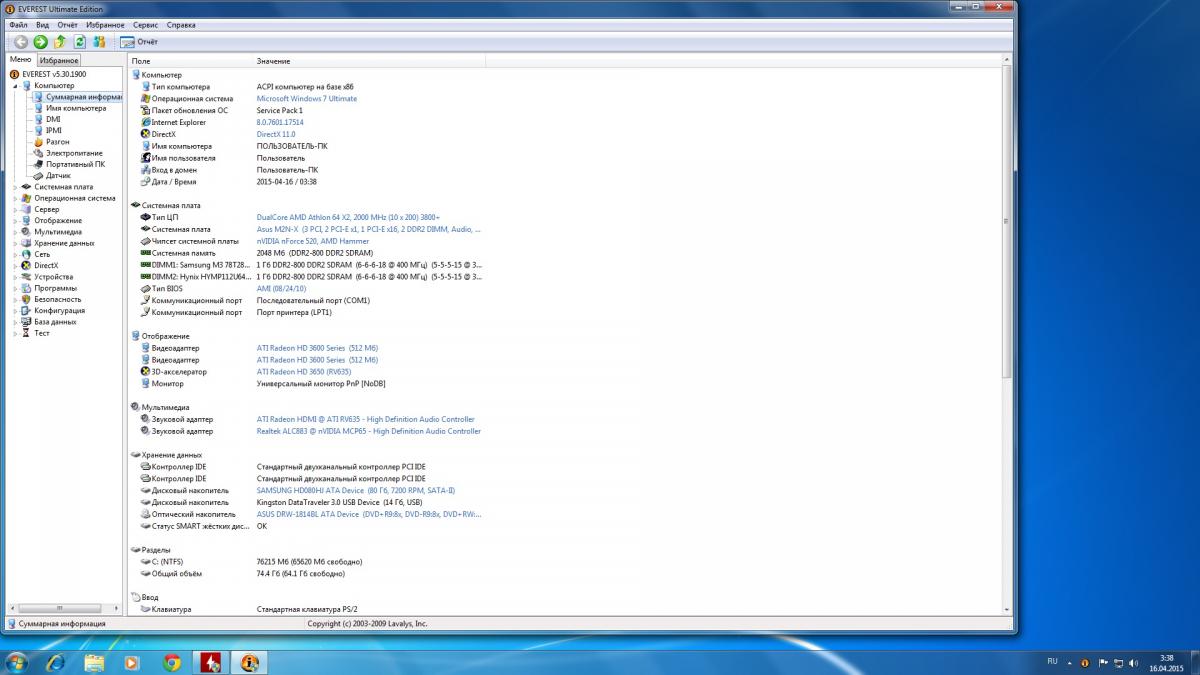Viewport: 1200px width, 675px height.
Task: Click the volume speaker icon in system tray
Action: coord(1133,662)
